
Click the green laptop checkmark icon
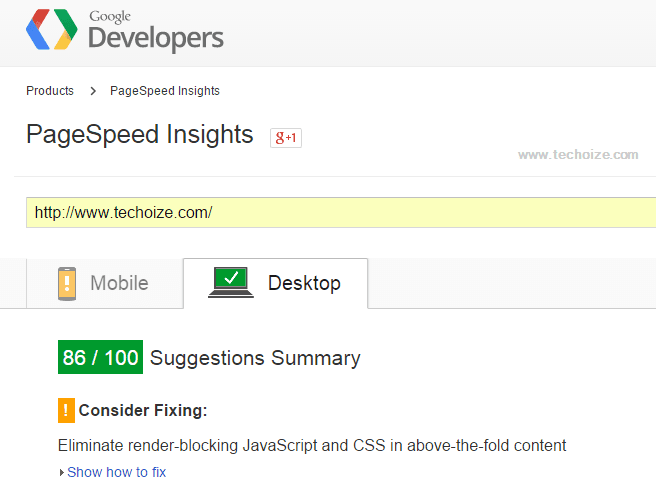(231, 282)
